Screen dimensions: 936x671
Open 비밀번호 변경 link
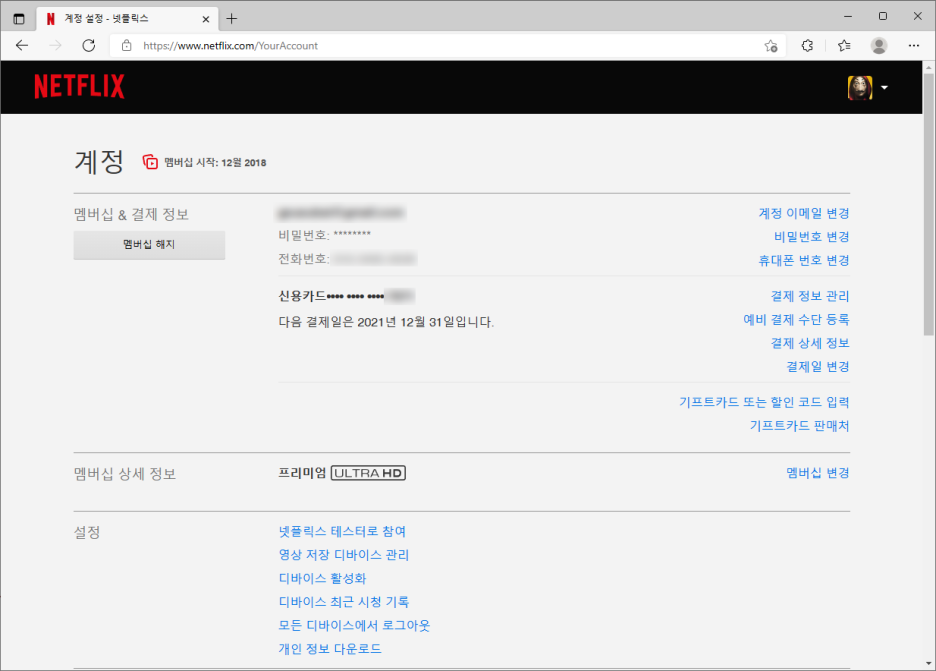tap(811, 236)
